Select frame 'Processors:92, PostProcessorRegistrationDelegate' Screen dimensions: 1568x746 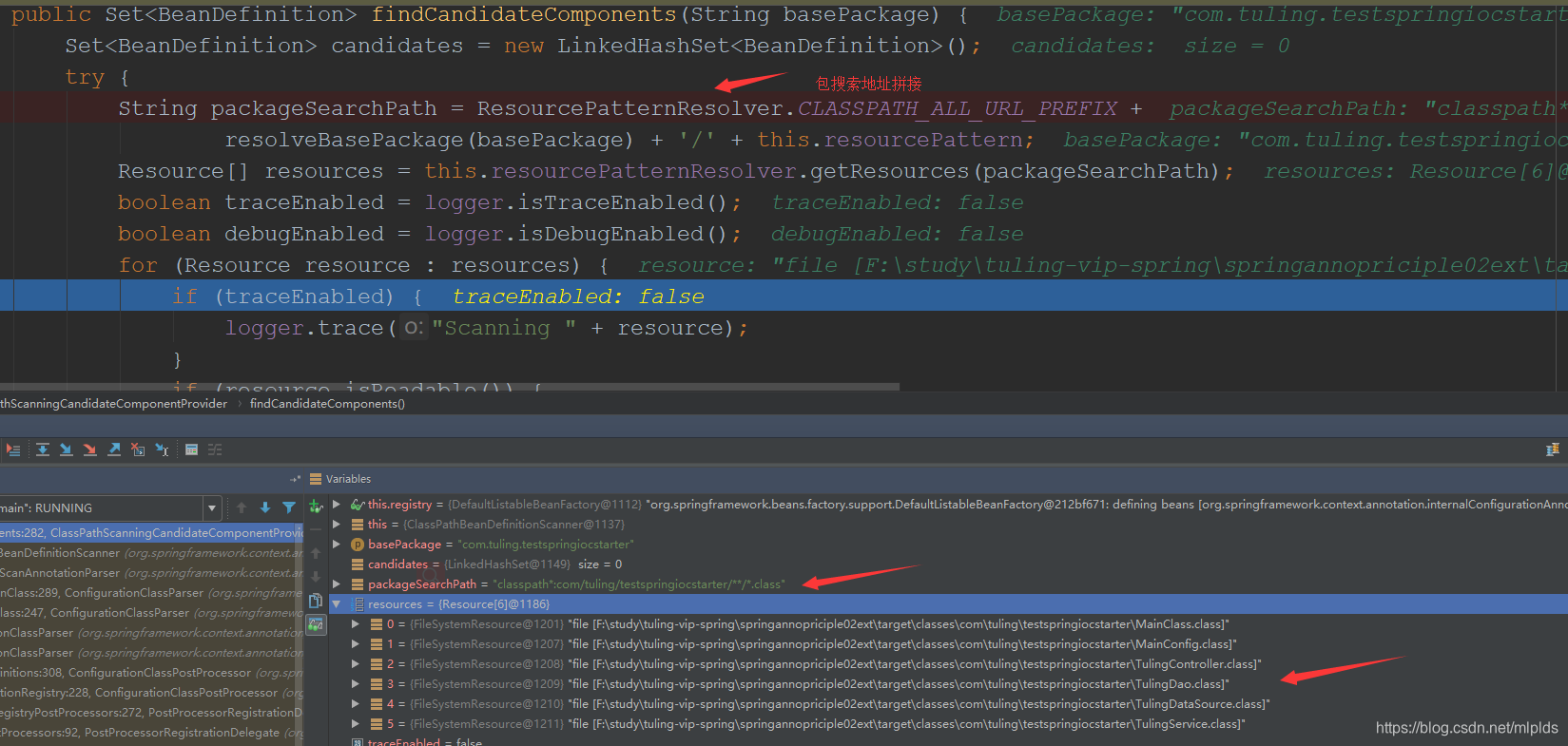[151, 733]
